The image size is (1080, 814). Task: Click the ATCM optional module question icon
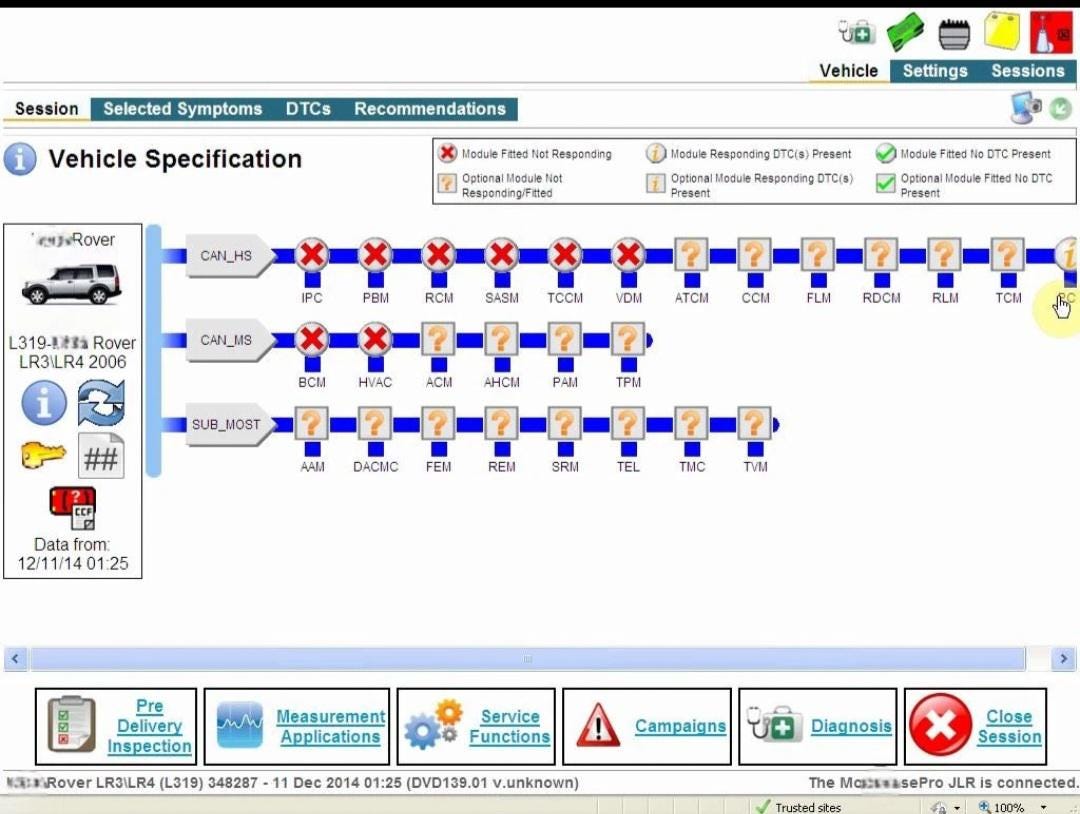click(x=691, y=256)
